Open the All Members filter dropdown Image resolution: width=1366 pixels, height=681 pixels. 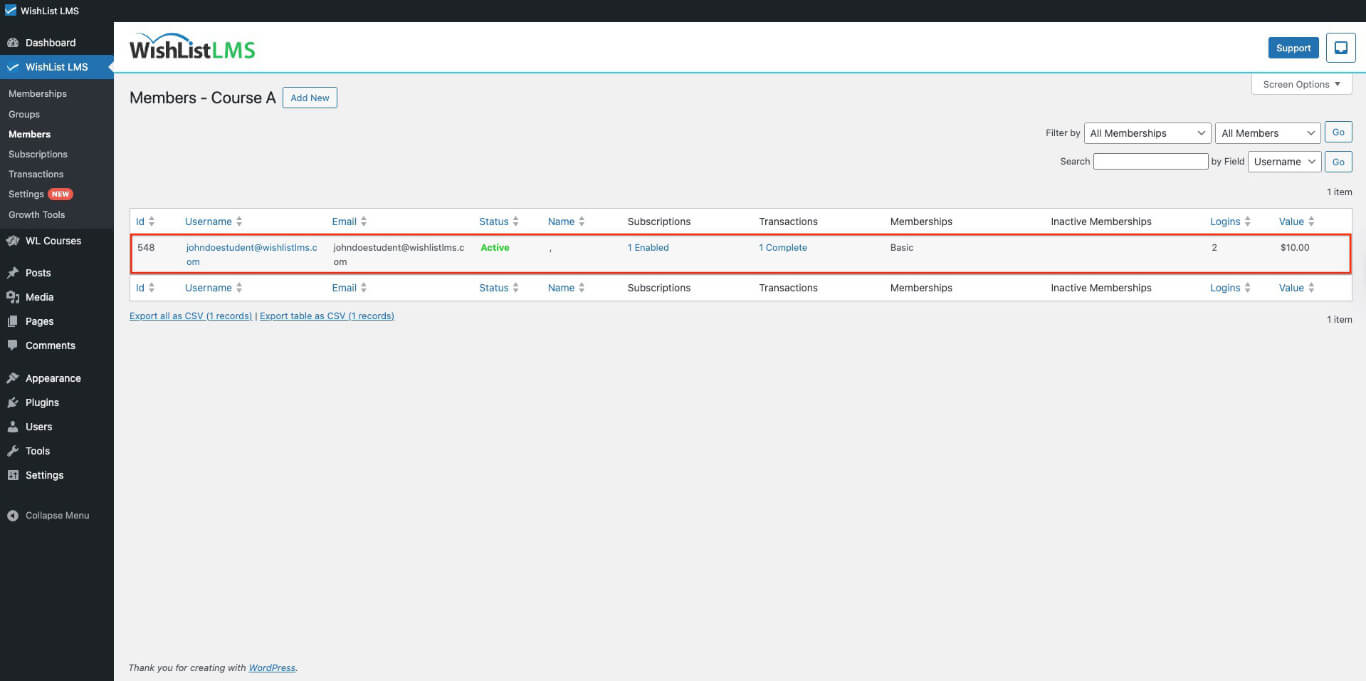(x=1268, y=133)
